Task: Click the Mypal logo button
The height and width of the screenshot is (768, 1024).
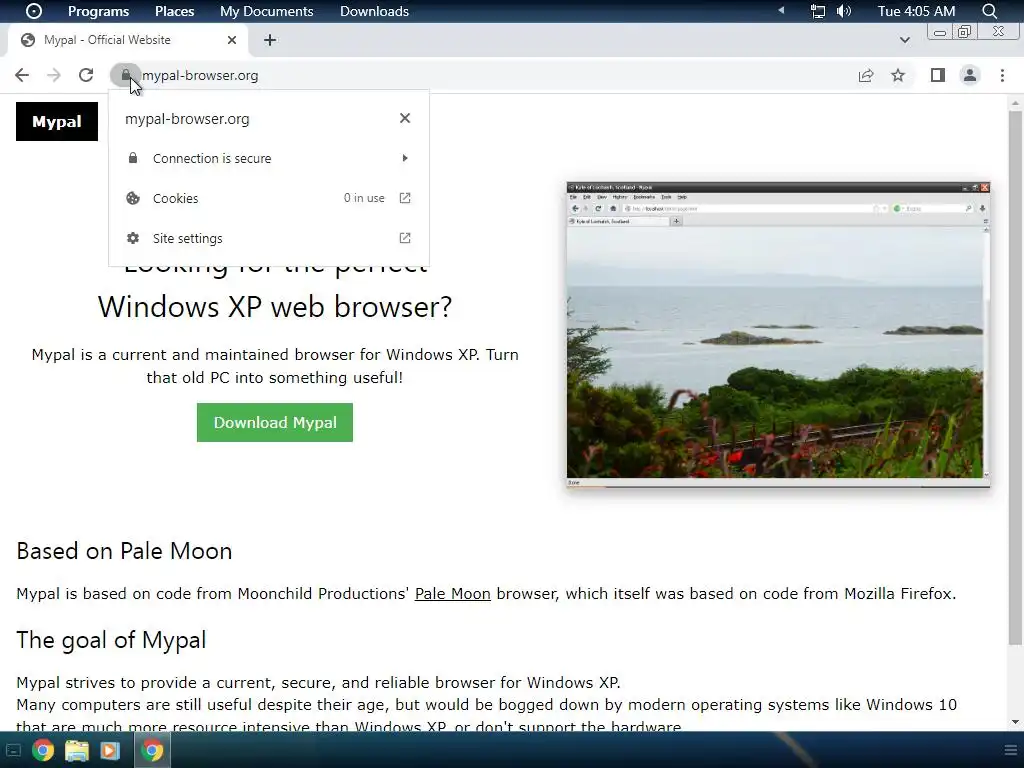Action: pyautogui.click(x=57, y=121)
